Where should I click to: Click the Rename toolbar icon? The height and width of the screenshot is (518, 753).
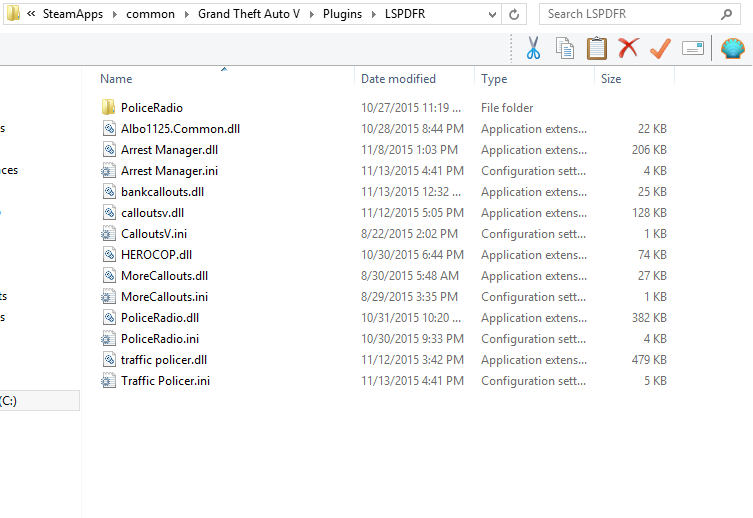tap(692, 48)
